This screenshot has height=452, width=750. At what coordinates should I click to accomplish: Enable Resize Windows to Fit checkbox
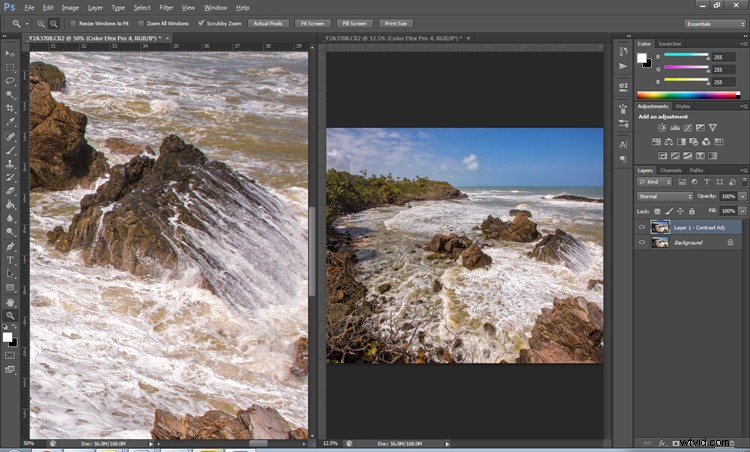pos(73,23)
